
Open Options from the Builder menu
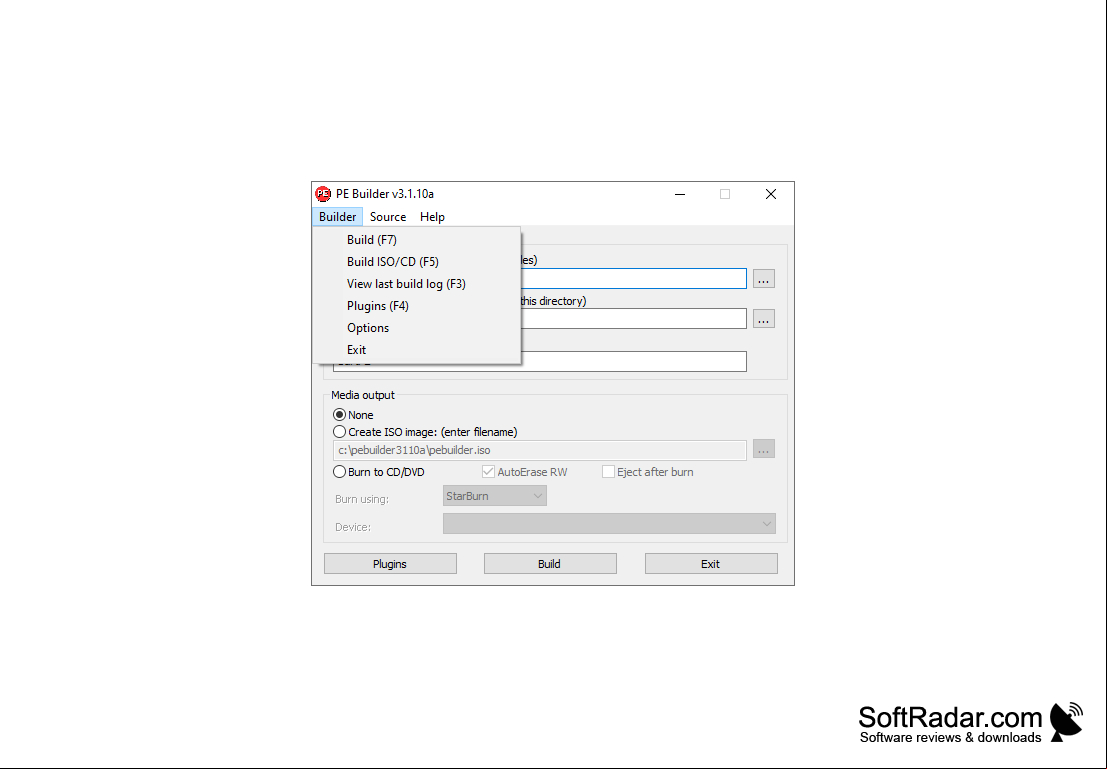point(417,328)
